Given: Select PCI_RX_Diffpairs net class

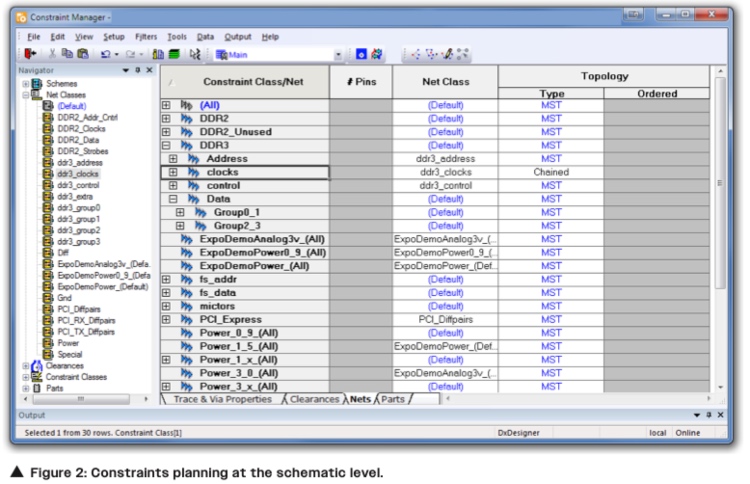Looking at the screenshot, I should [86, 320].
